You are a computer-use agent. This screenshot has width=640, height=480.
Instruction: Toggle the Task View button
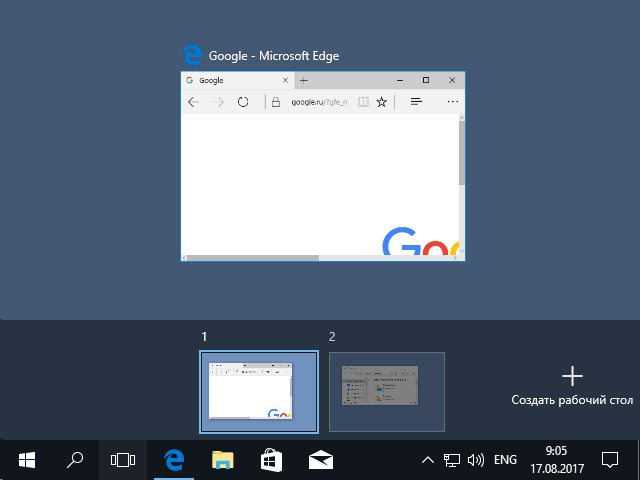[x=123, y=460]
